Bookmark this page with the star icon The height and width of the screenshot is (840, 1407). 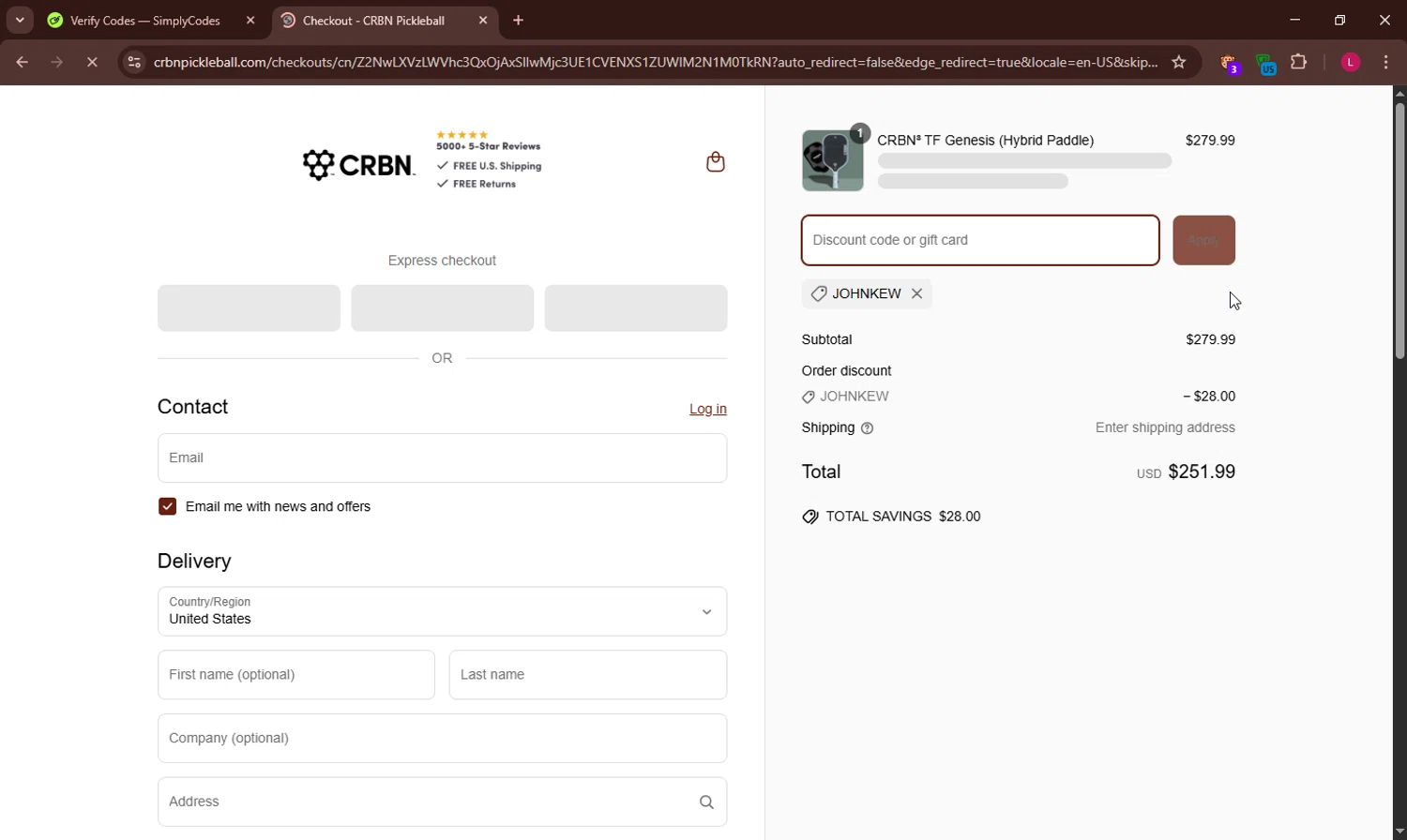1179,63
